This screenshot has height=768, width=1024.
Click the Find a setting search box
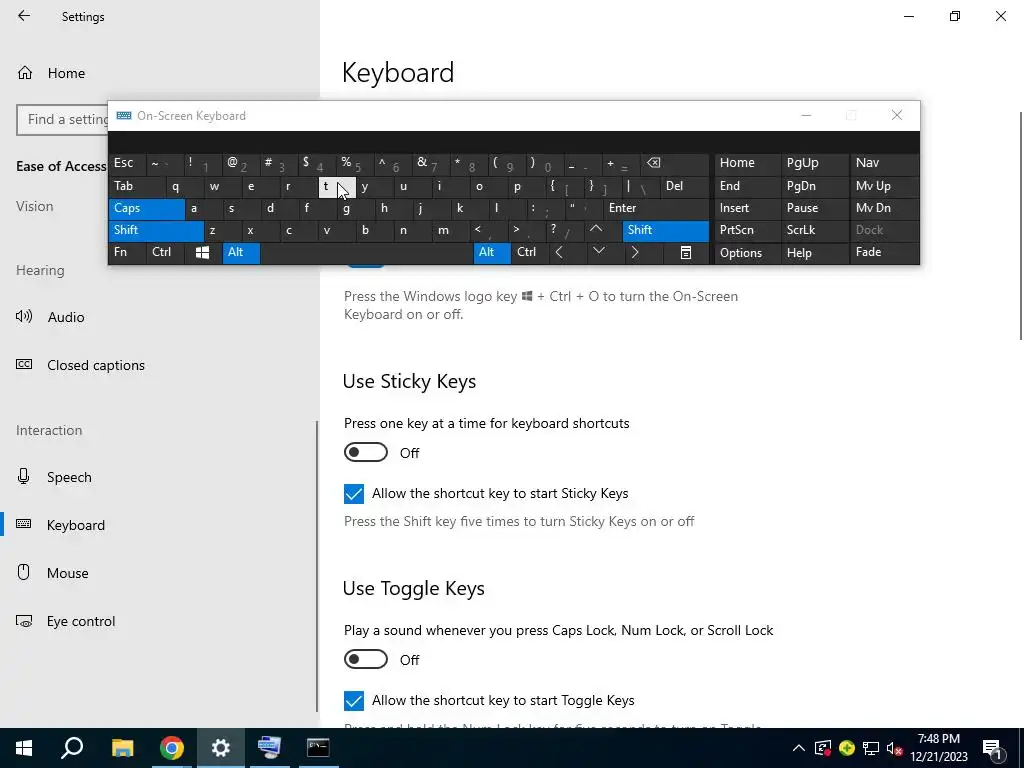click(63, 120)
